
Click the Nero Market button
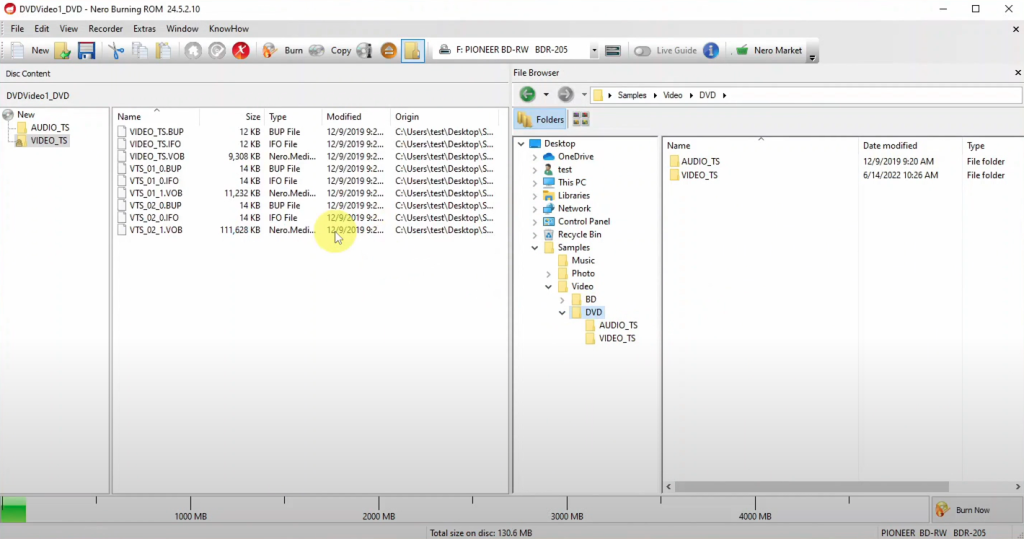tap(768, 50)
